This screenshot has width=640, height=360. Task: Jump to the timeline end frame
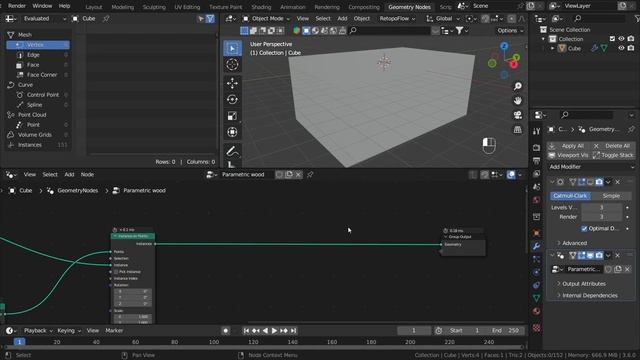pyautogui.click(x=293, y=331)
